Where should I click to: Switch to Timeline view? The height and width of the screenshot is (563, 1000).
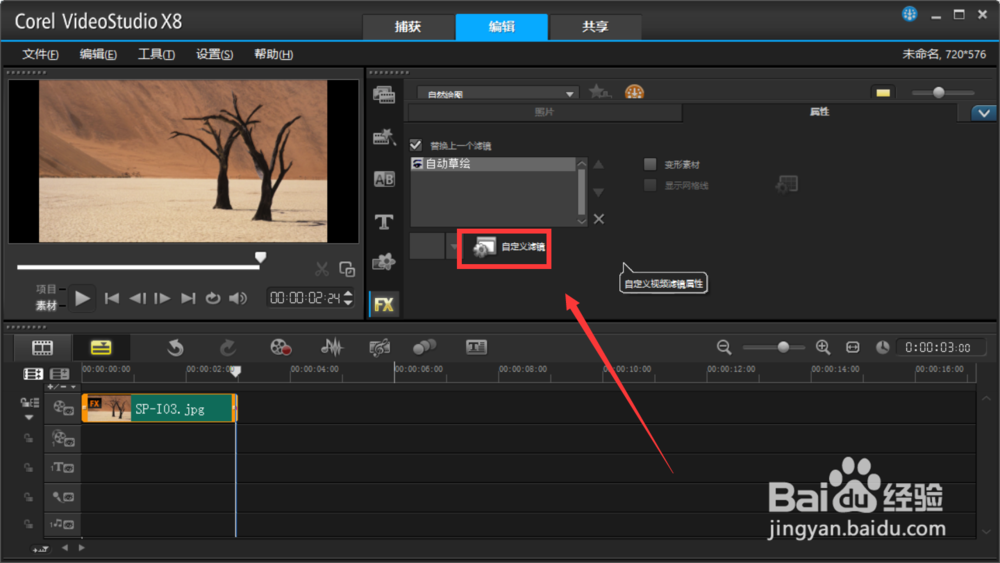[x=101, y=347]
